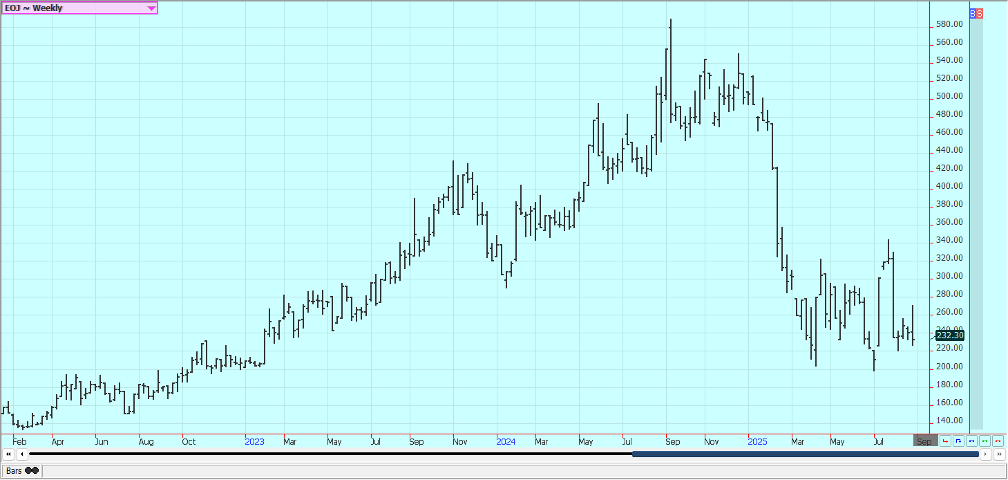Viewport: 1008px width, 480px height.
Task: Click the red dashed-line icon at far right
Action: [996, 441]
